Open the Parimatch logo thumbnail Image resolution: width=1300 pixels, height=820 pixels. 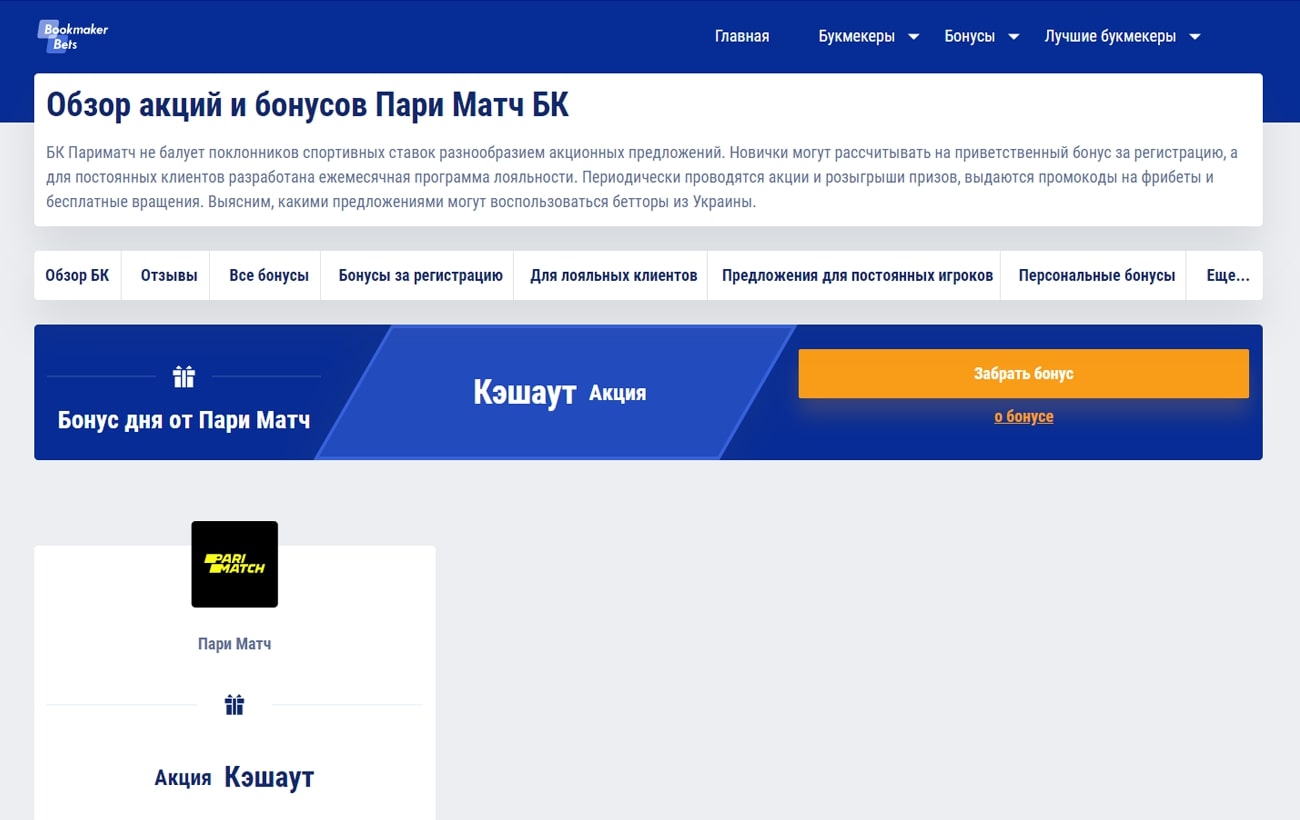[x=234, y=563]
